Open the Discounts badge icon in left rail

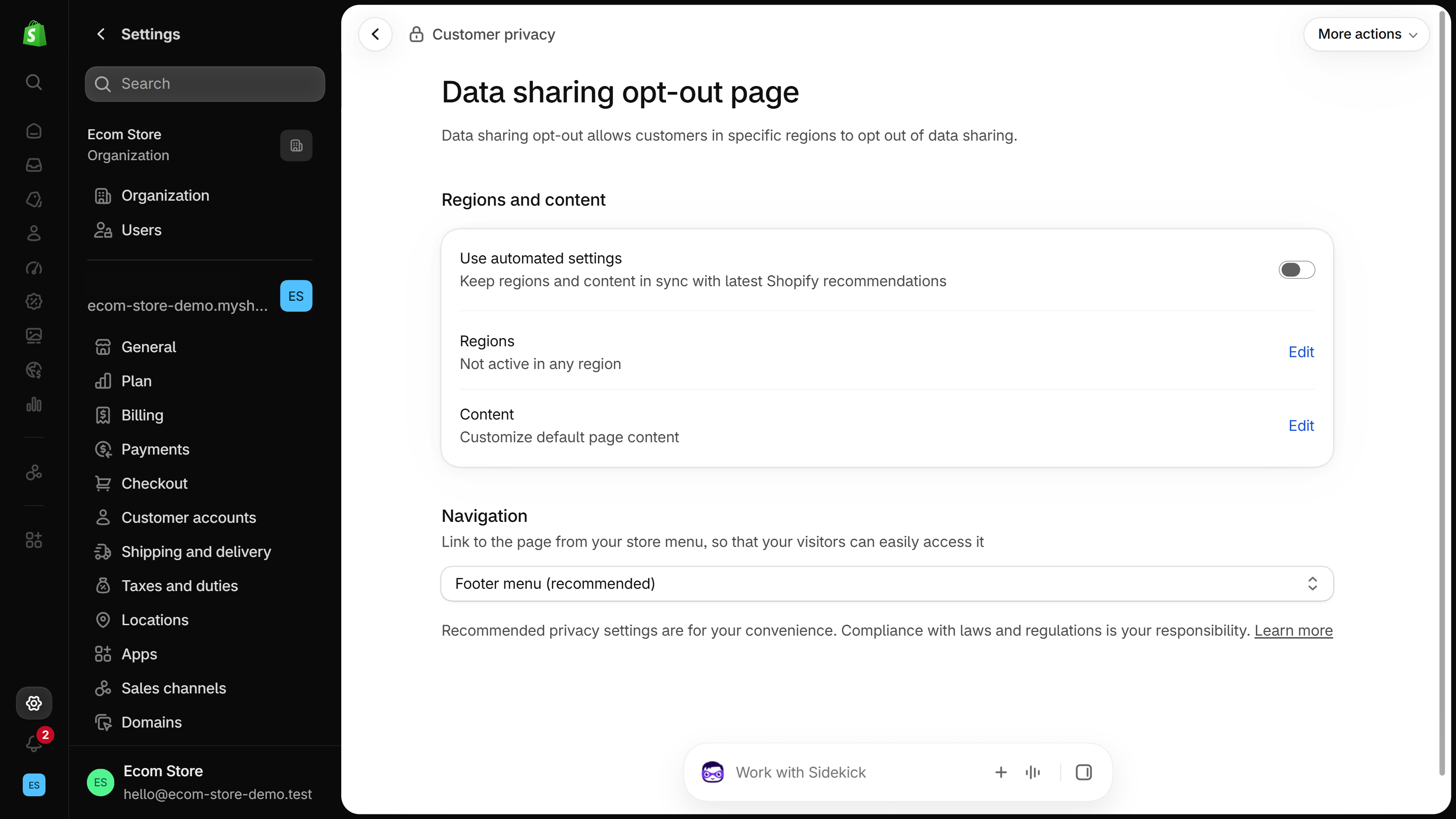click(x=34, y=302)
